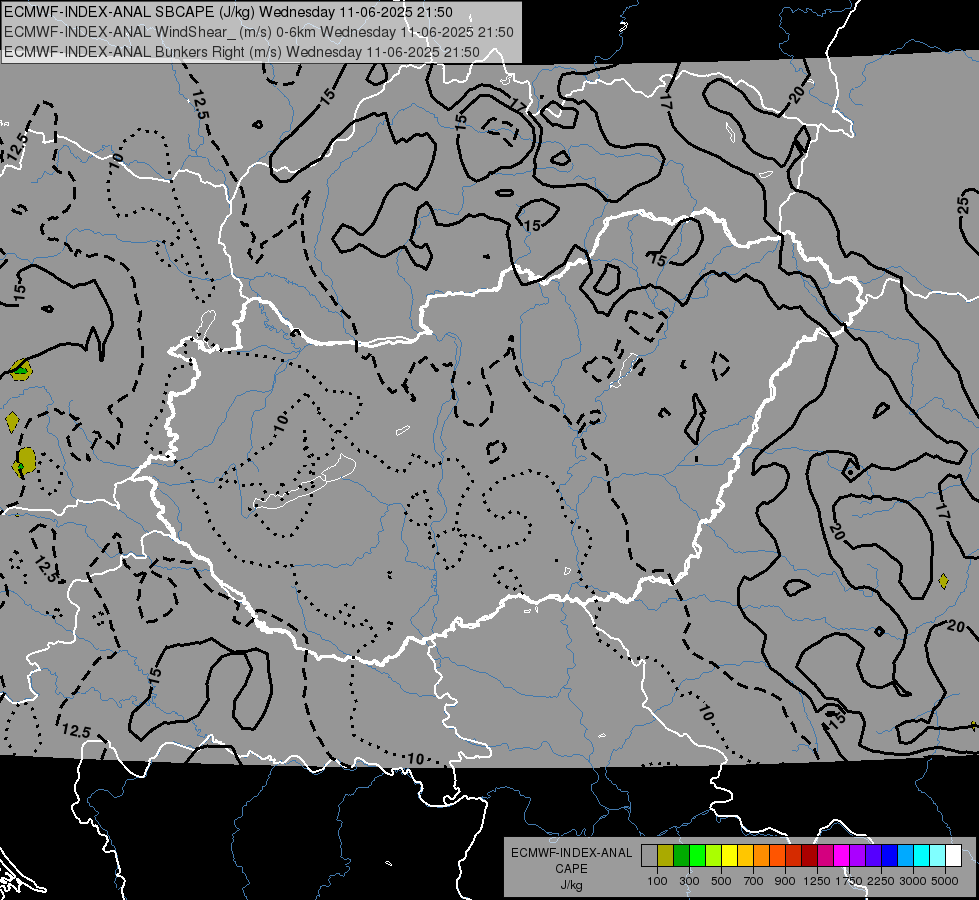Screen dimensions: 979x900
Task: Select the Bunkers Right header line
Action: click(x=242, y=52)
